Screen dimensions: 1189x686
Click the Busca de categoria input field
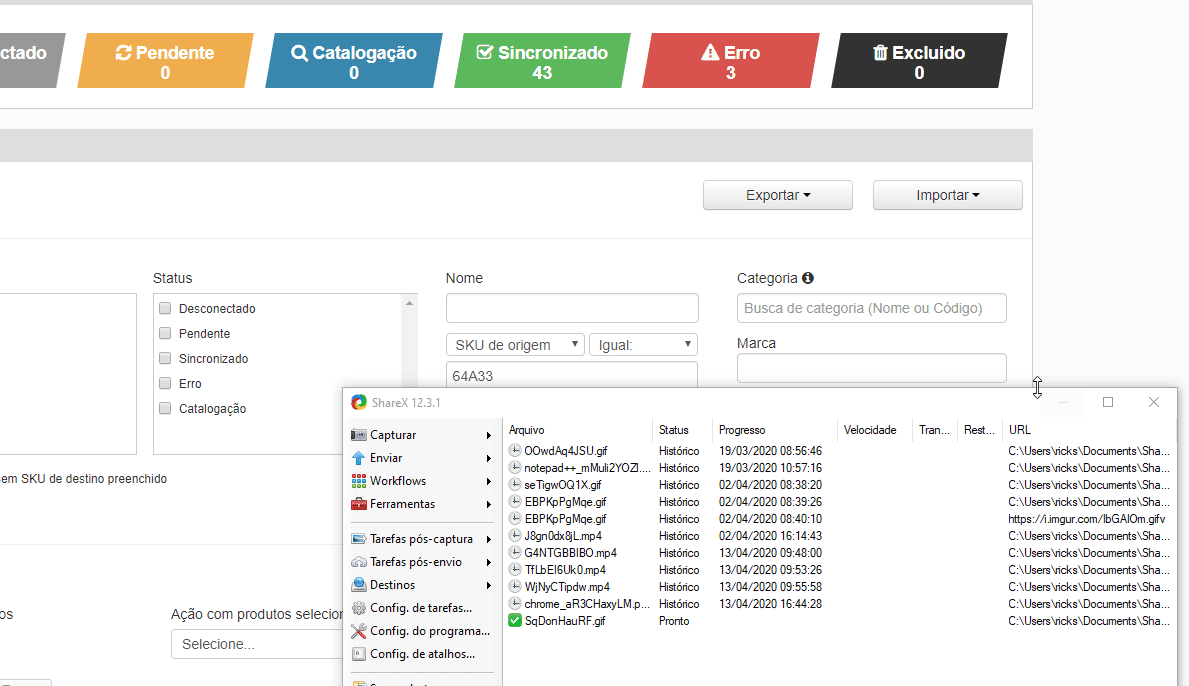871,308
